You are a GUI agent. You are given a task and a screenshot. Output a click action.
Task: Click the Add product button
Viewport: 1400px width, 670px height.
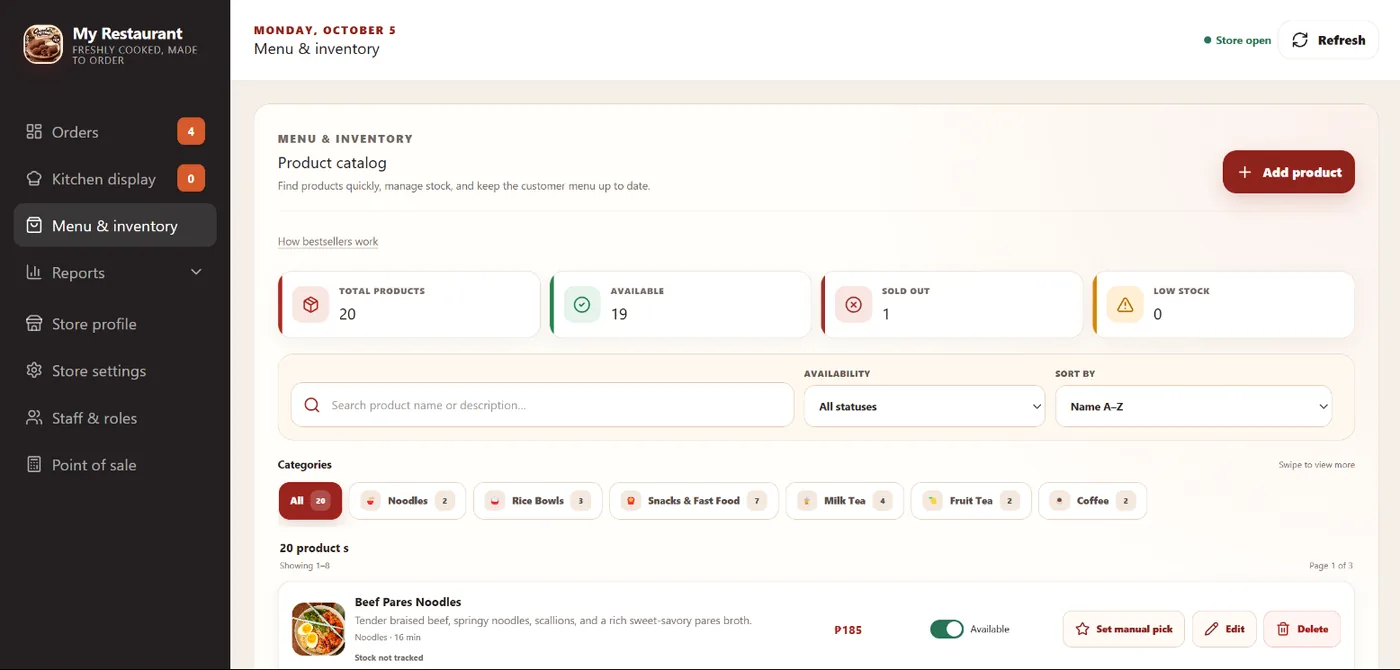[1289, 172]
